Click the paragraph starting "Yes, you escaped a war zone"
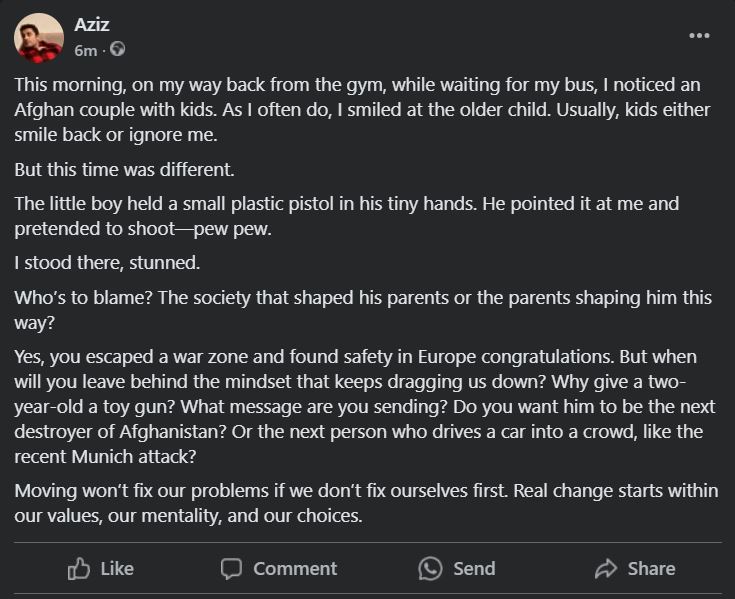Viewport: 735px width, 599px height. tap(365, 406)
